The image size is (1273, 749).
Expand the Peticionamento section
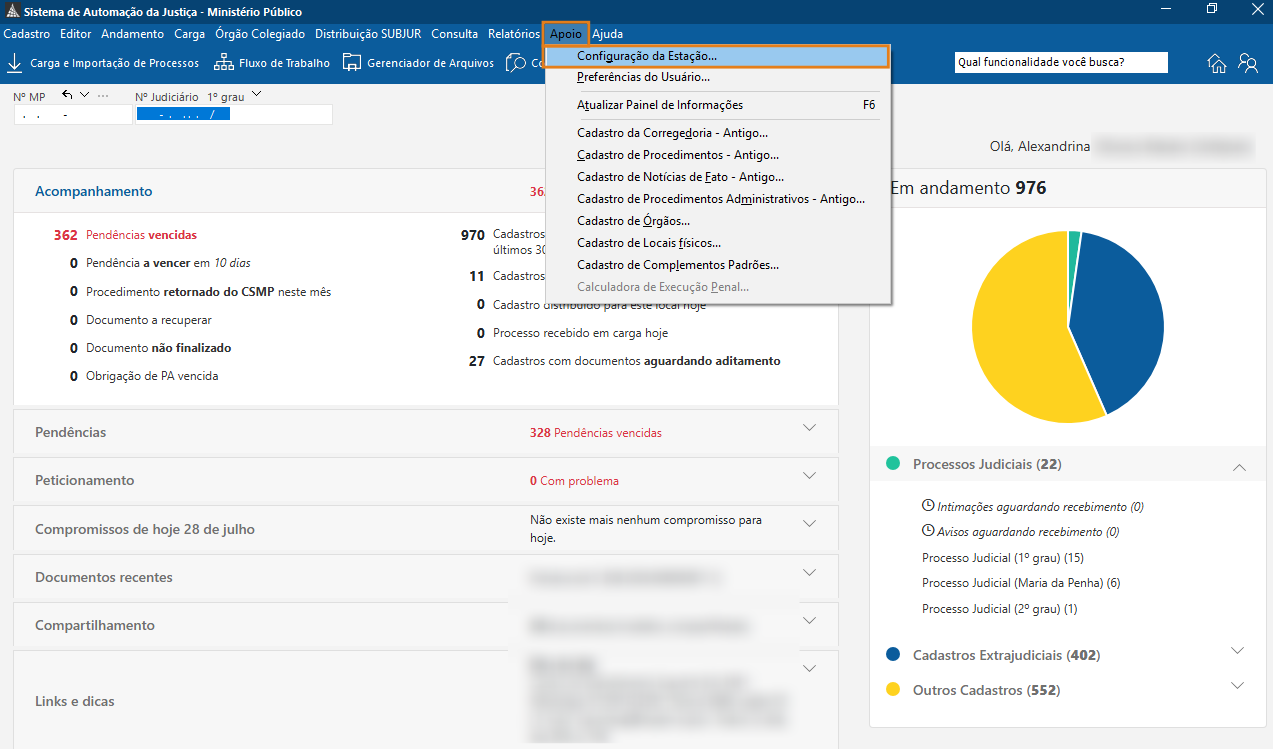click(x=810, y=476)
